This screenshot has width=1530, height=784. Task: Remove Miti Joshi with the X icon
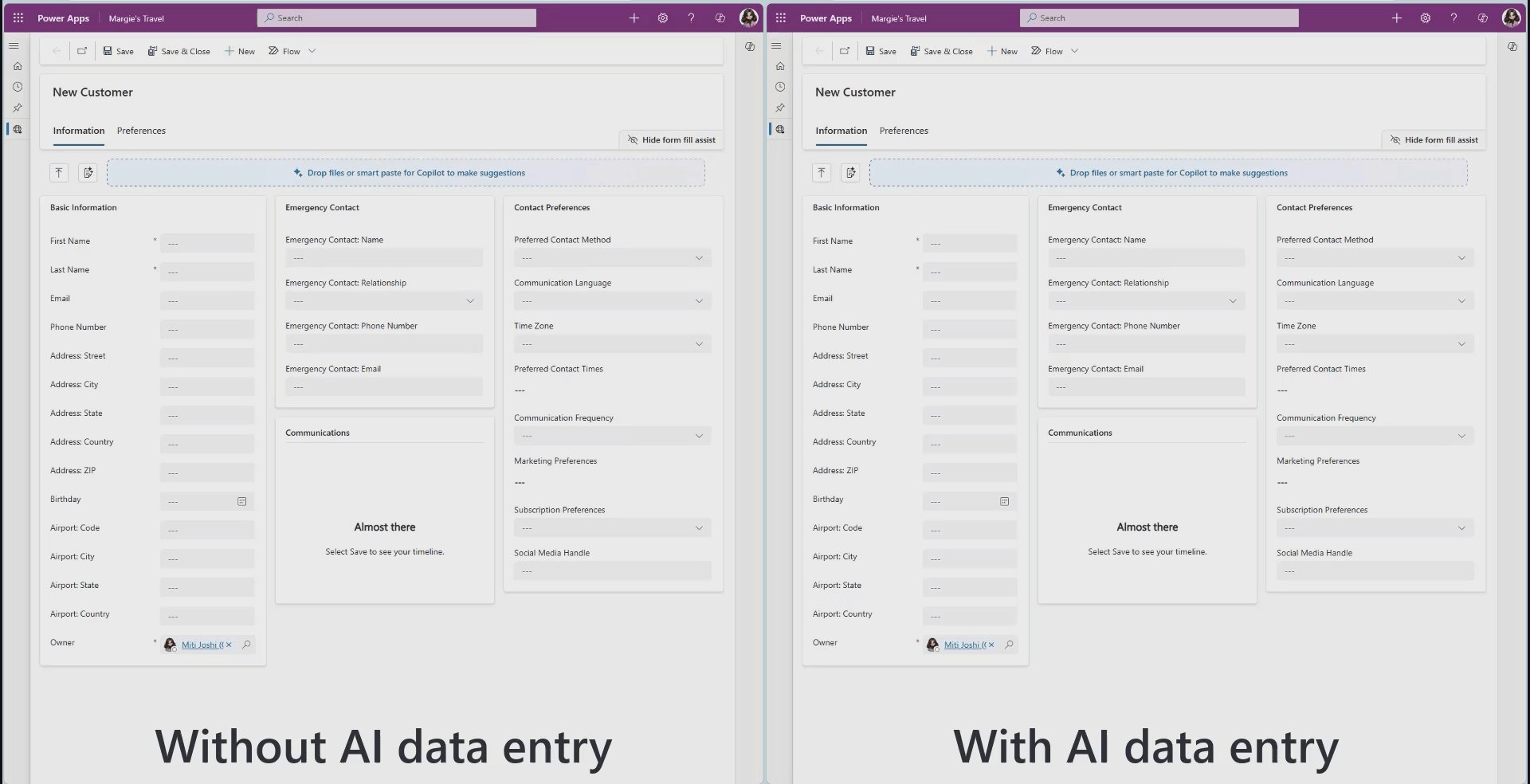[x=227, y=645]
